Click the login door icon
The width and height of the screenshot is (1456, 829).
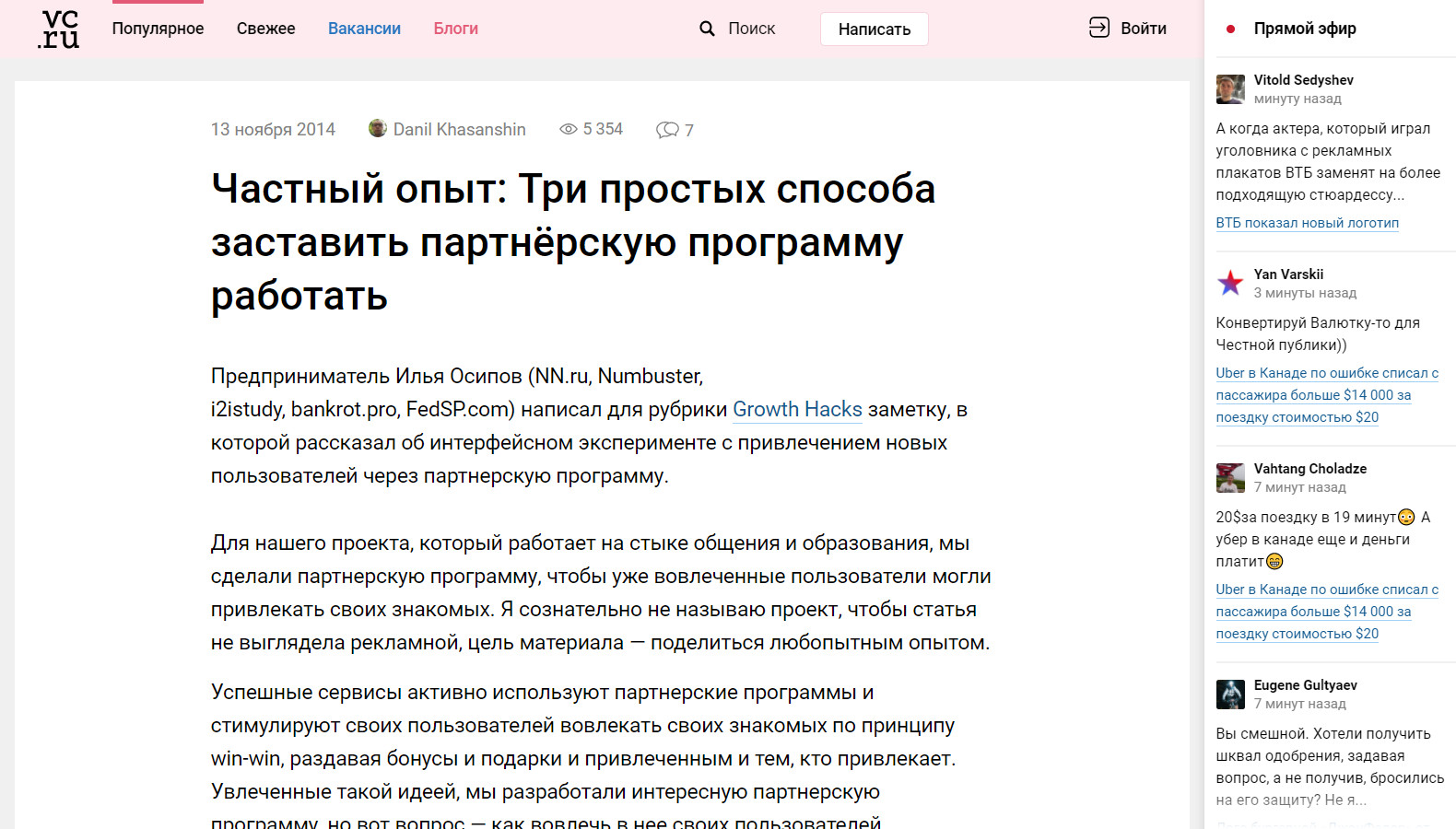[1098, 28]
